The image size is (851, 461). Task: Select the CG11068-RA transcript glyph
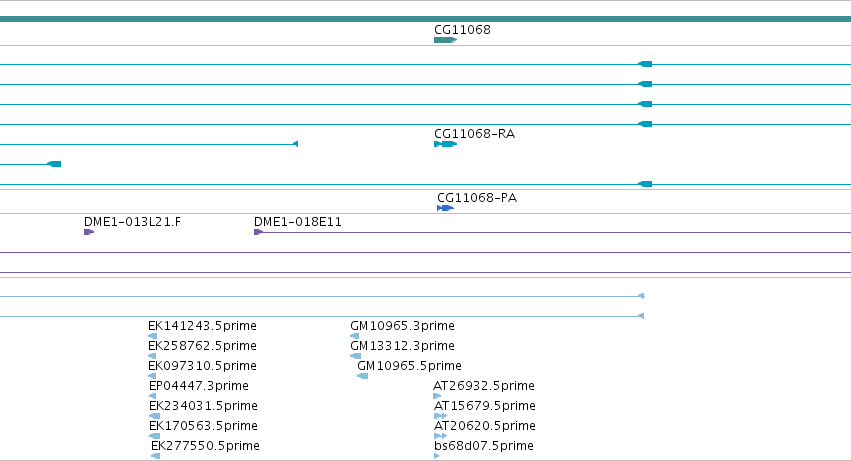click(x=446, y=144)
